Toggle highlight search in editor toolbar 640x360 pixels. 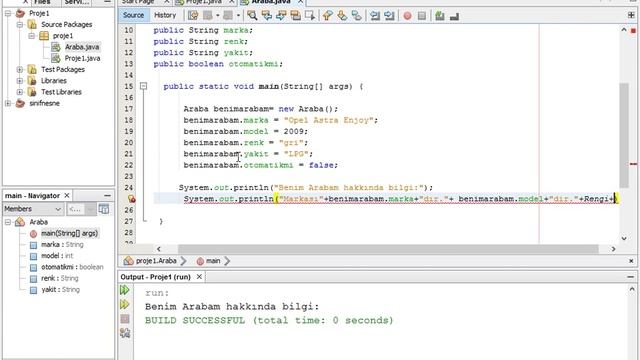point(296,16)
